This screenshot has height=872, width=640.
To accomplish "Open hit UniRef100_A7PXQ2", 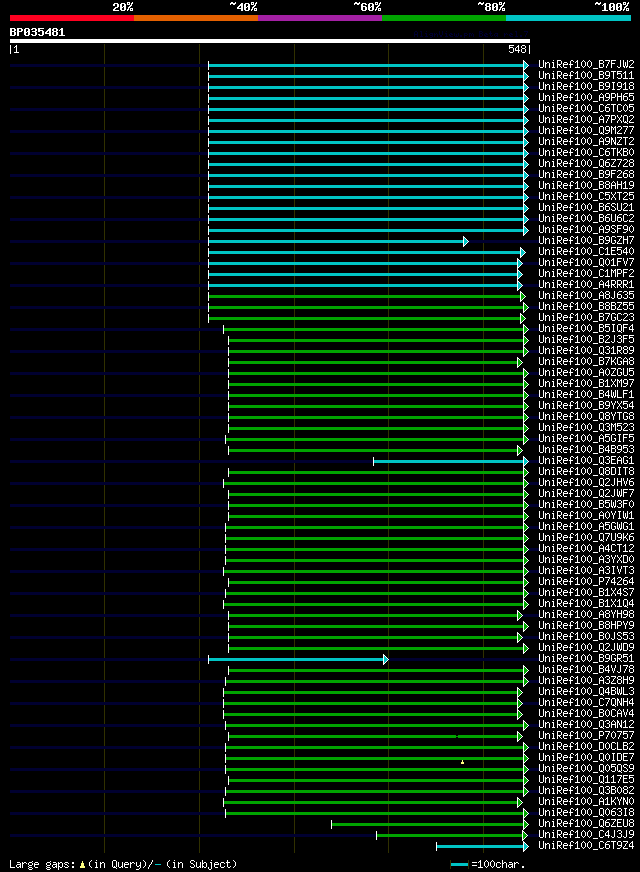I will pyautogui.click(x=586, y=120).
